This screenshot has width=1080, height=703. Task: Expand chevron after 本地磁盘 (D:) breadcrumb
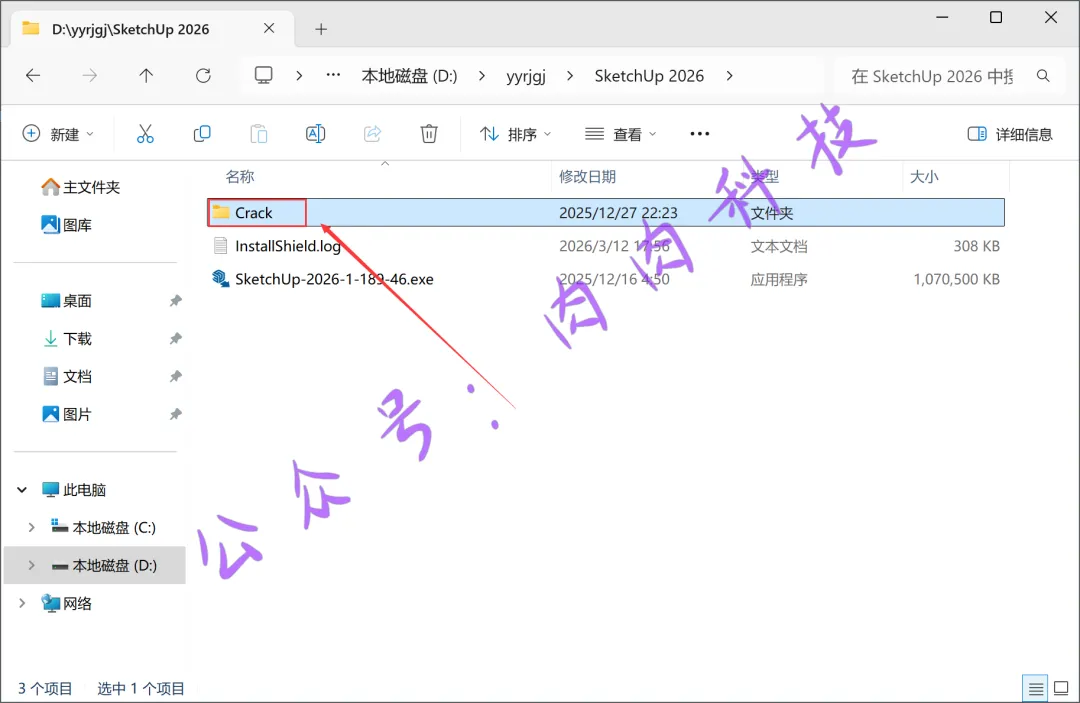click(x=481, y=76)
